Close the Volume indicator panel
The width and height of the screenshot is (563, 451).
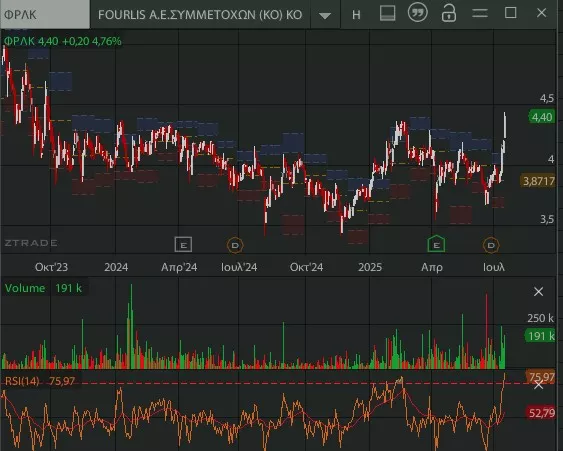(538, 292)
